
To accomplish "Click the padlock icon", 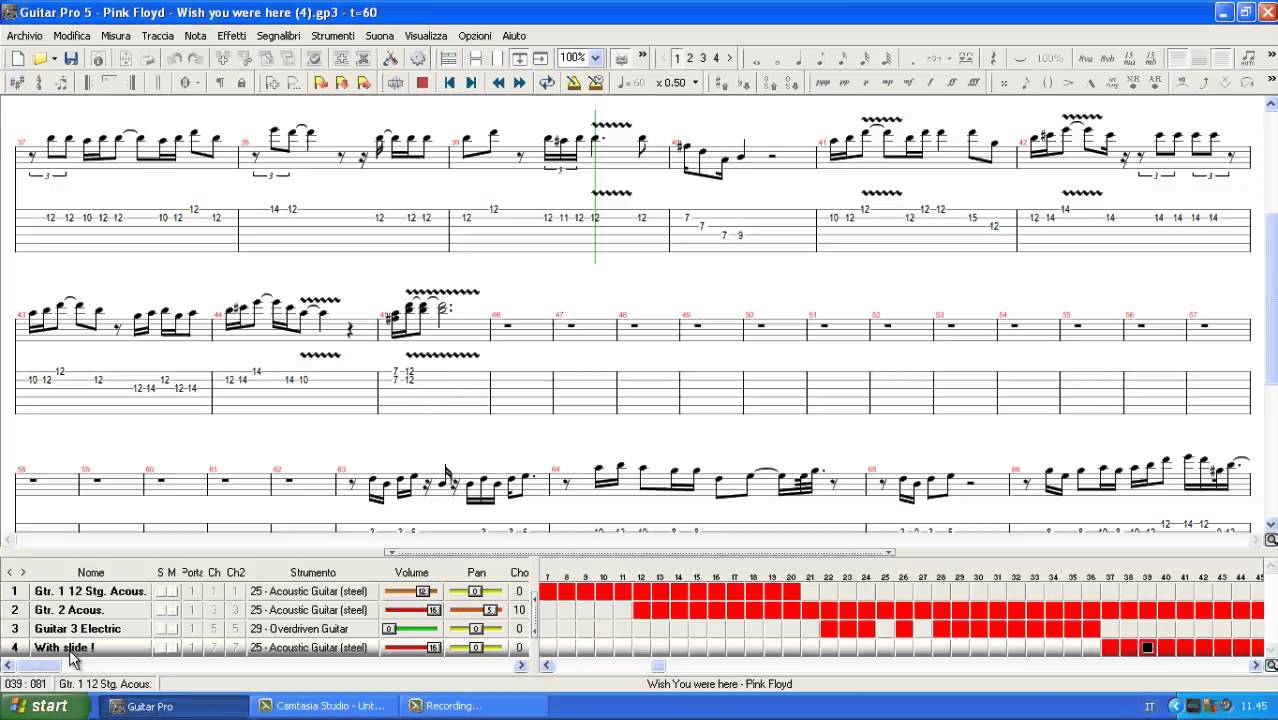I will click(241, 83).
